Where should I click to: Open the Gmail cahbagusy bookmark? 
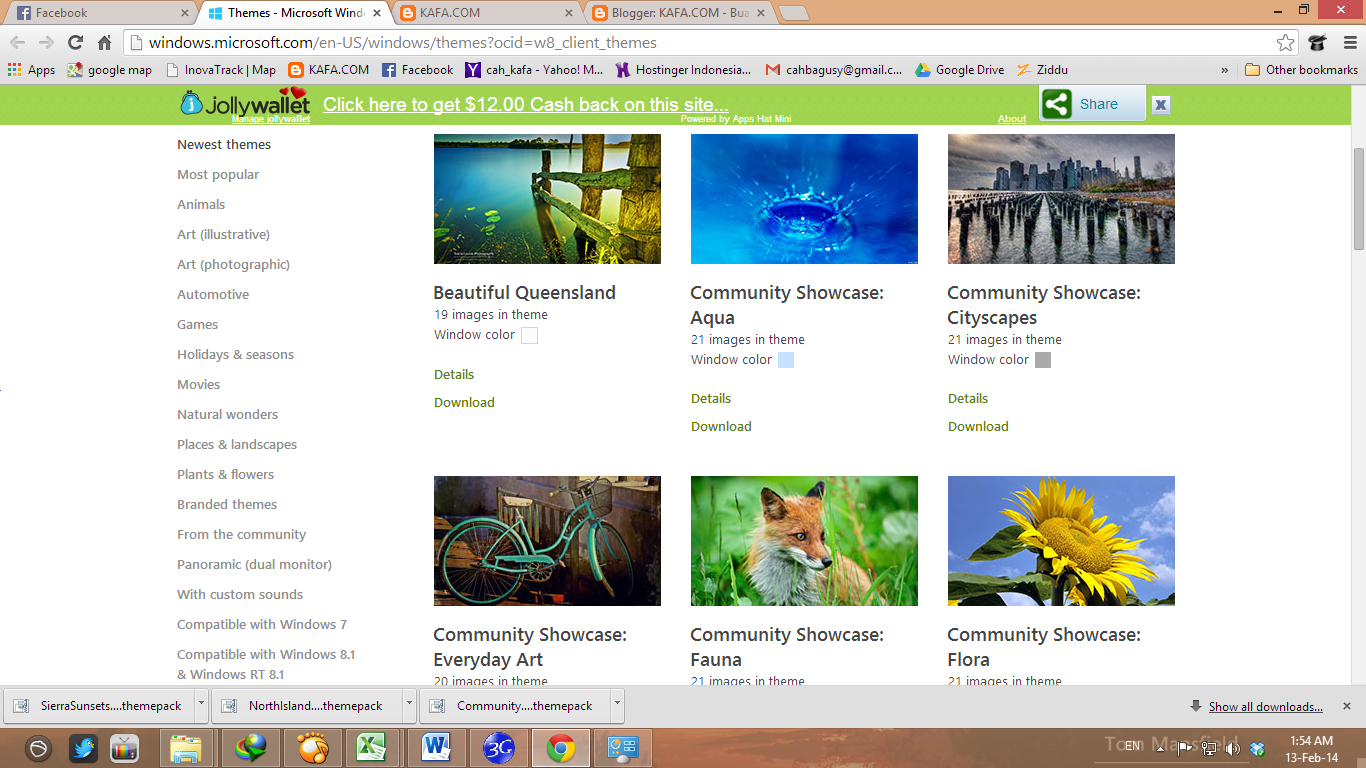coord(834,70)
